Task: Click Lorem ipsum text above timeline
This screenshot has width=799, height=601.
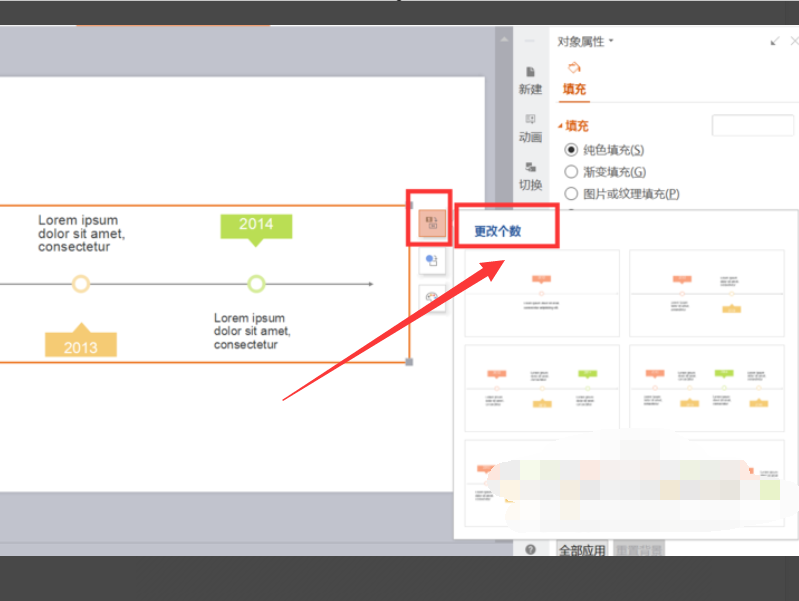Action: coord(82,233)
